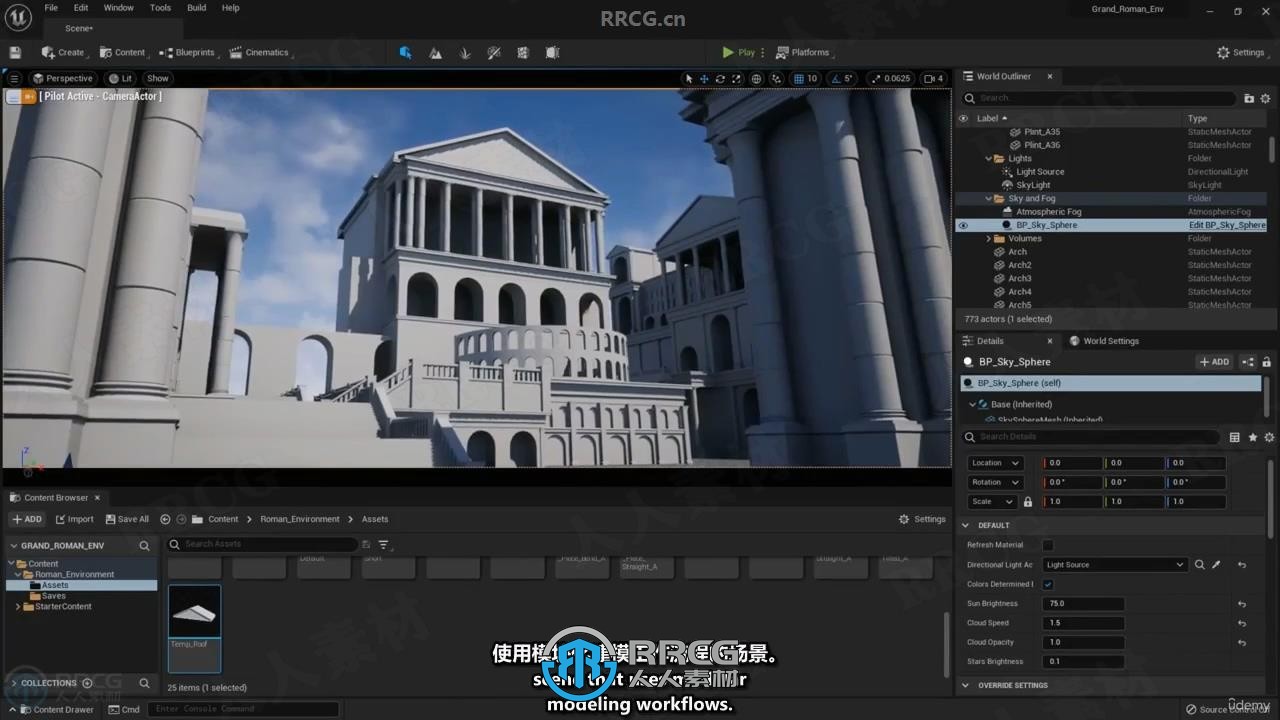Open the Rotation type dropdown
Image resolution: width=1280 pixels, height=720 pixels.
tap(995, 482)
